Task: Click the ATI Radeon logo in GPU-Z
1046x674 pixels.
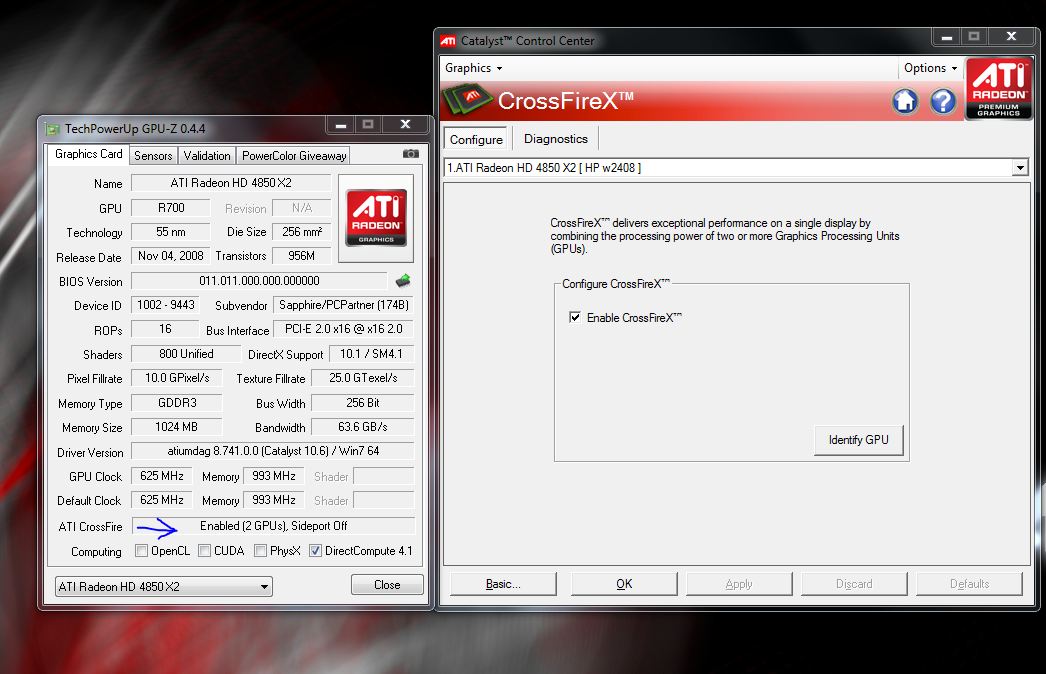Action: [x=376, y=218]
